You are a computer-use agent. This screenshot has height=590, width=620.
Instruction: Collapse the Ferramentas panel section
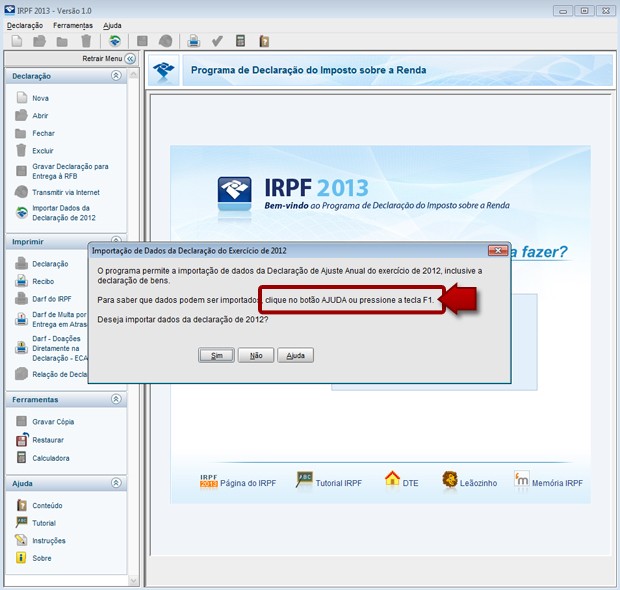click(116, 399)
